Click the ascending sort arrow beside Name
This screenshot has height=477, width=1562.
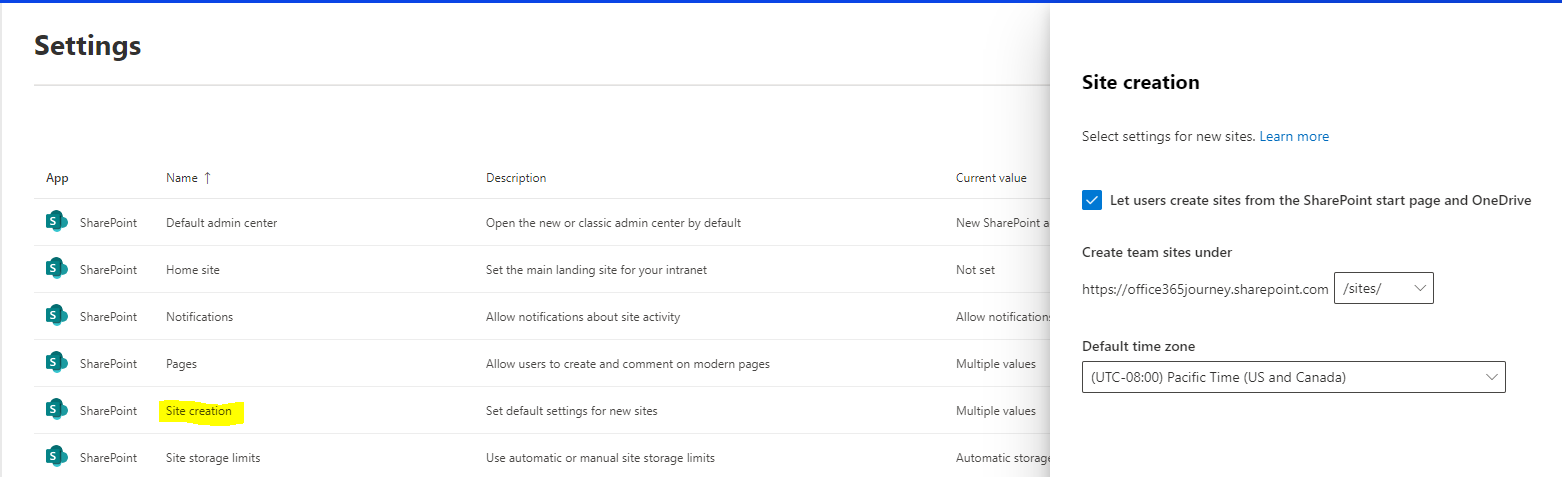207,178
